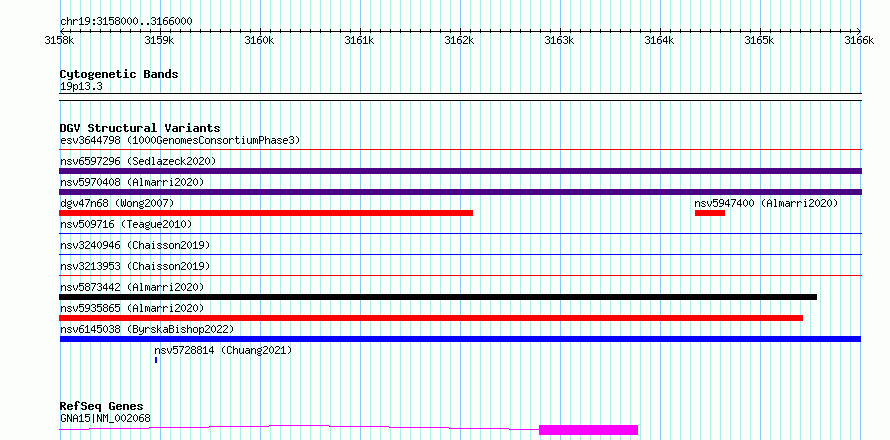890x440 pixels.
Task: Click the nsv5873442 (Almarri2020) label
Action: pos(132,287)
